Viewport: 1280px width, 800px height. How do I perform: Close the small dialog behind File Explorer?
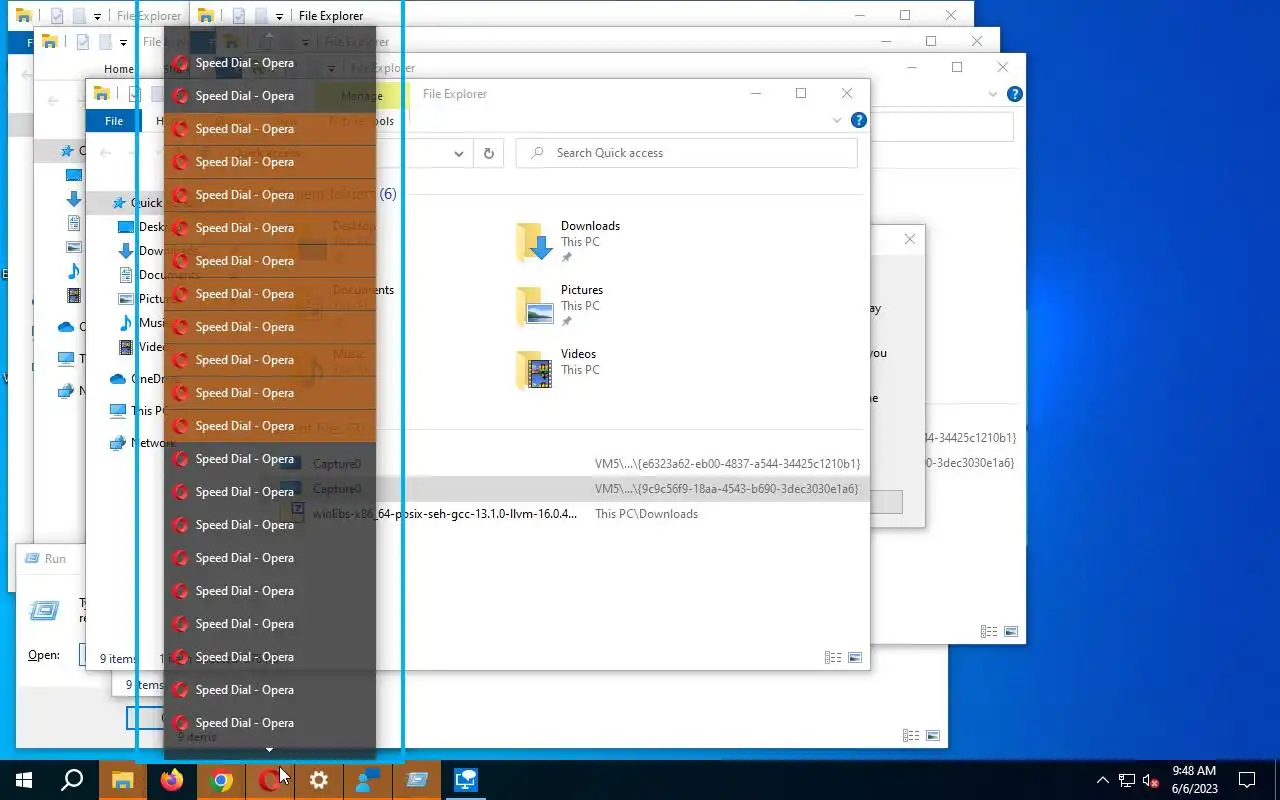(x=909, y=239)
